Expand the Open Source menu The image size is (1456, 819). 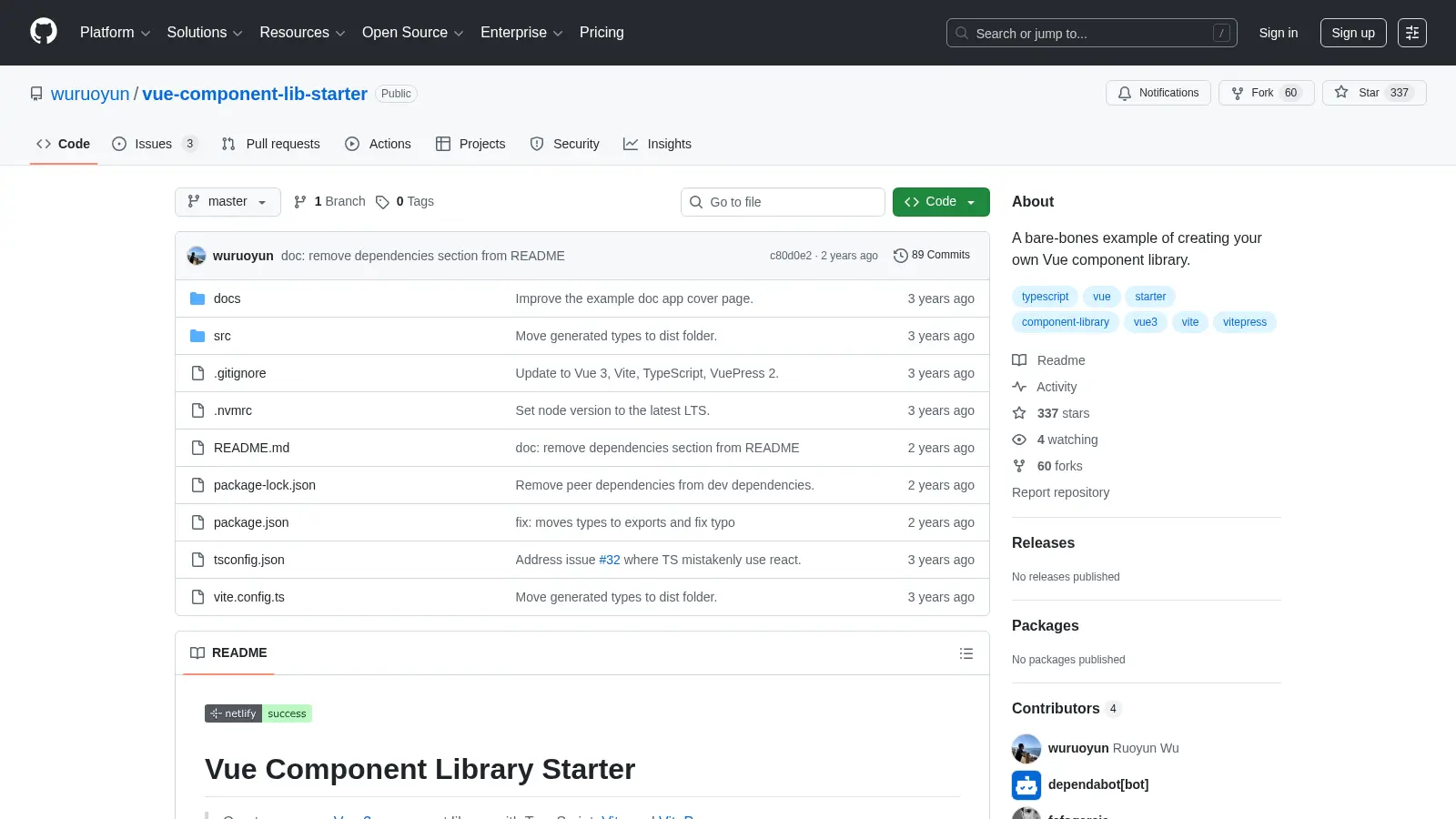[413, 33]
